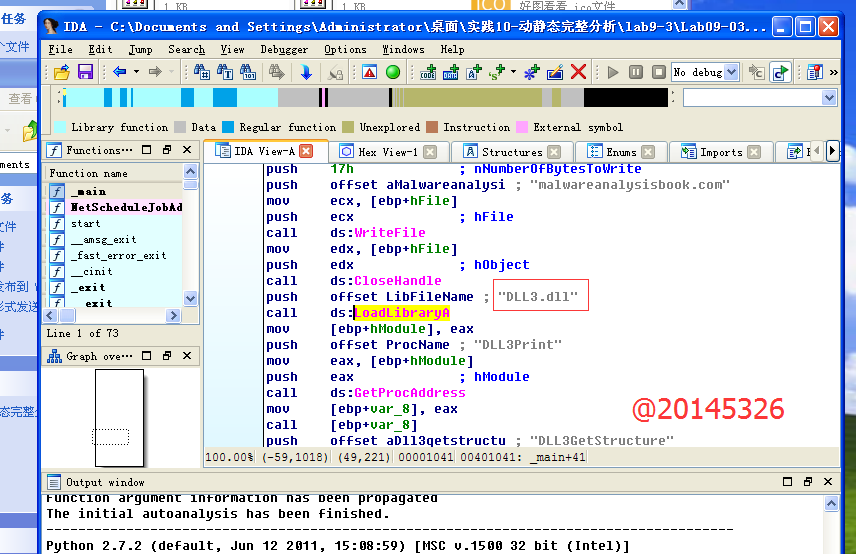Image resolution: width=856 pixels, height=554 pixels.
Task: Select _main in the functions list
Action: pyautogui.click(x=88, y=191)
